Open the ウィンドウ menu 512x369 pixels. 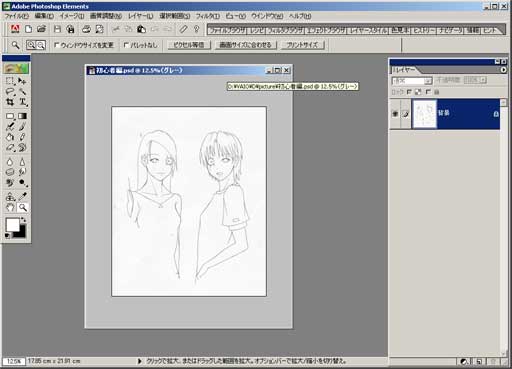[267, 16]
